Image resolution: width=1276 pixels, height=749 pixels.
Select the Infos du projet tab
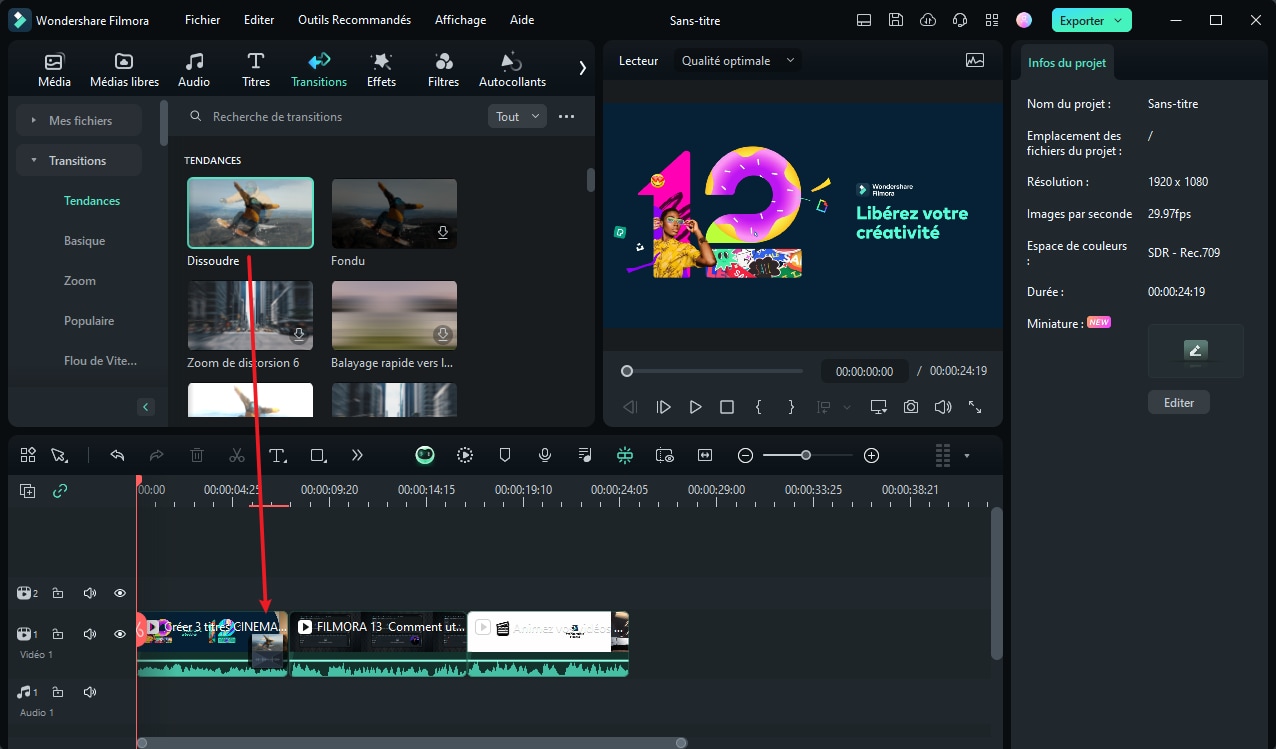click(x=1067, y=62)
